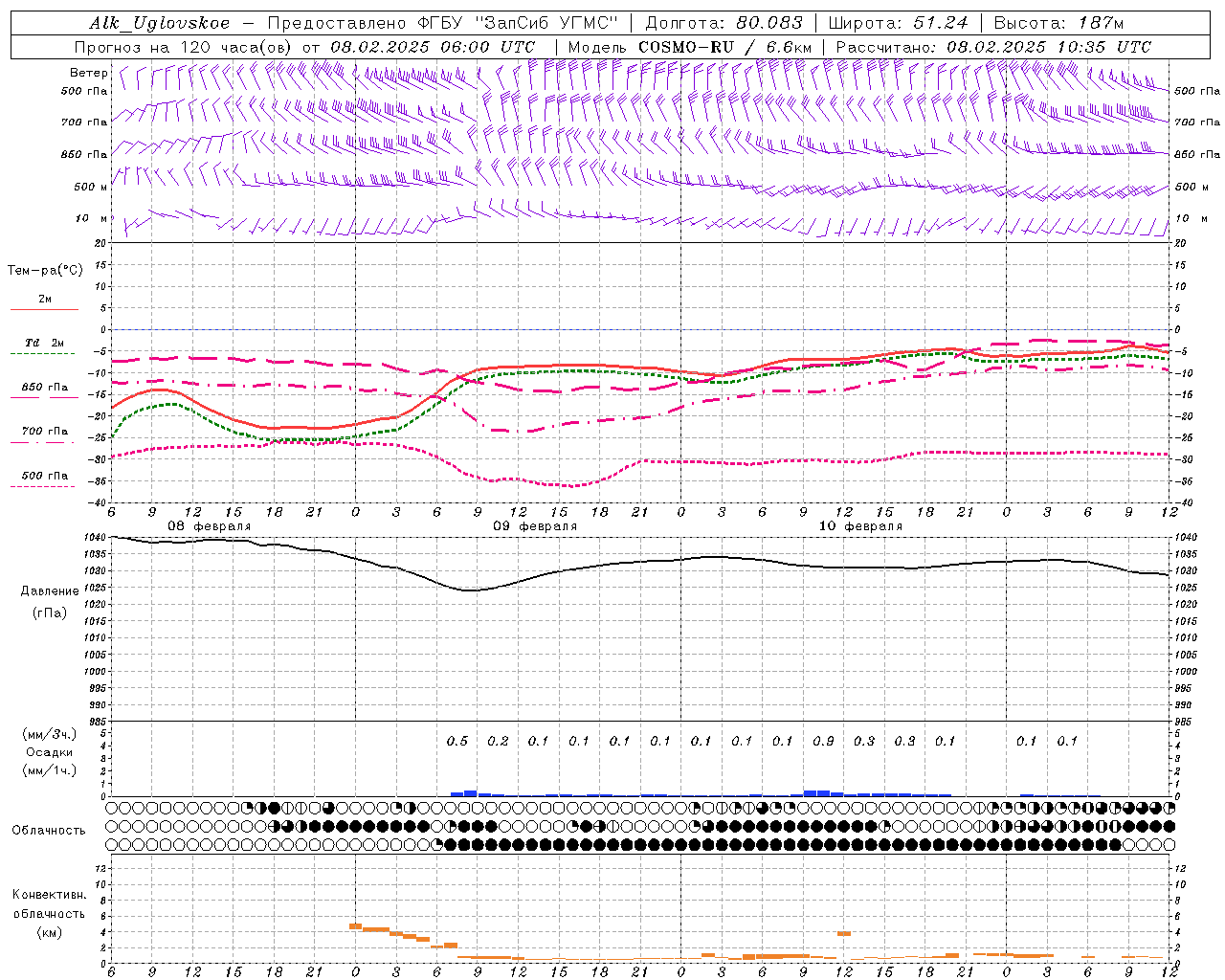Click the 2м temperature legend entry
Screen dimensions: 1225x980
(x=45, y=300)
